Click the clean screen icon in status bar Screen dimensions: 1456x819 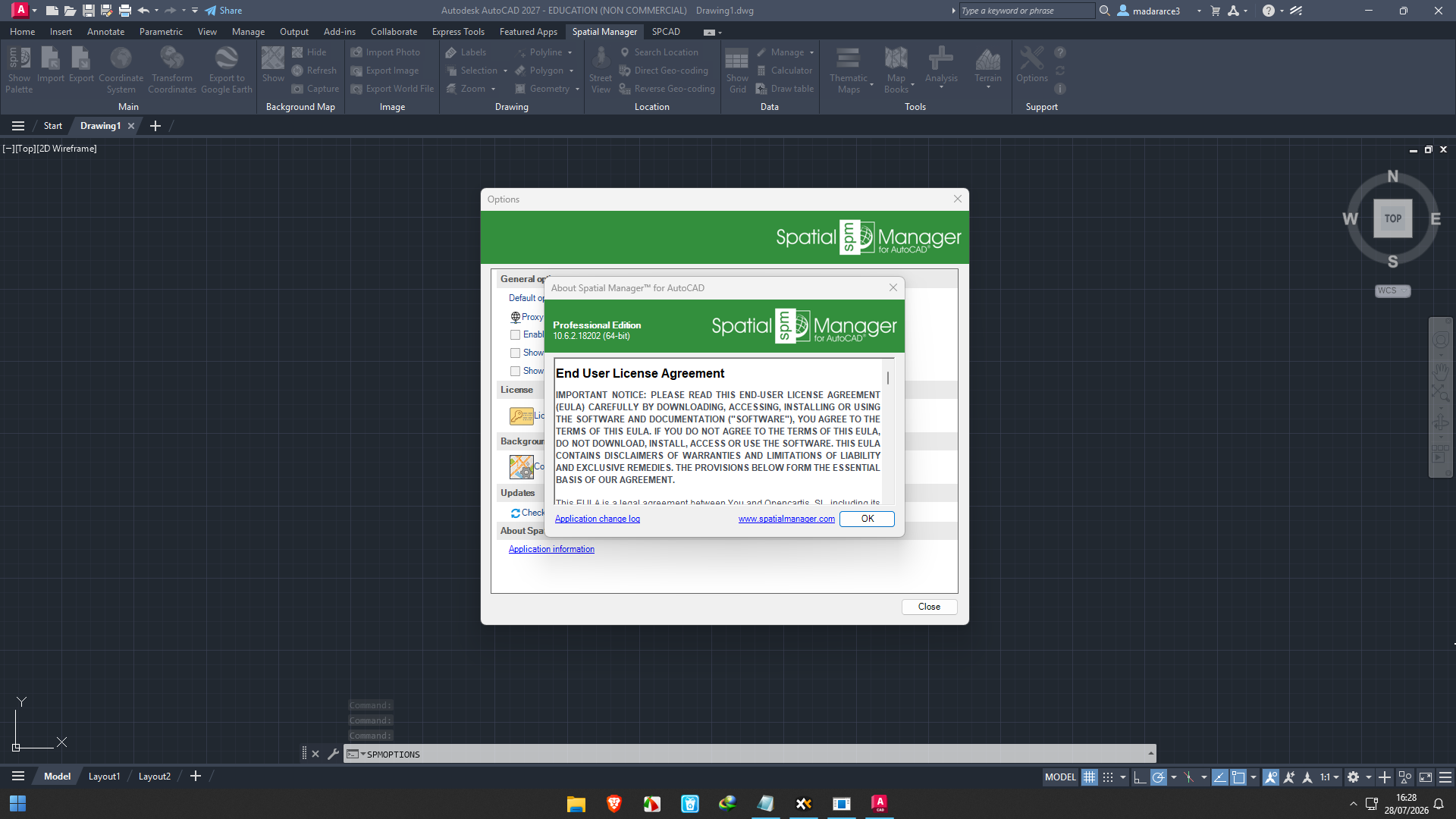(1426, 777)
